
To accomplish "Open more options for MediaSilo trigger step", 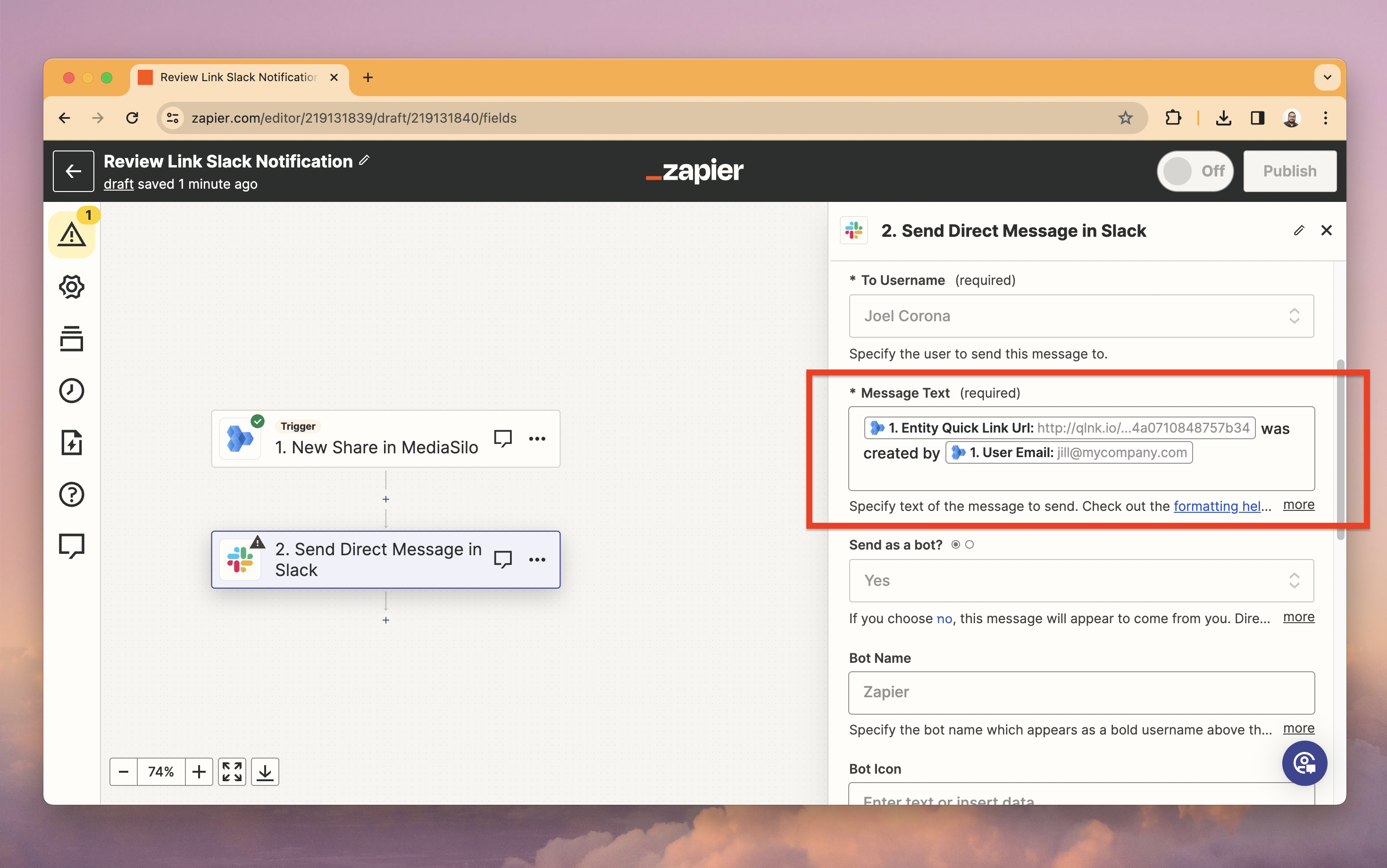I will (x=537, y=439).
